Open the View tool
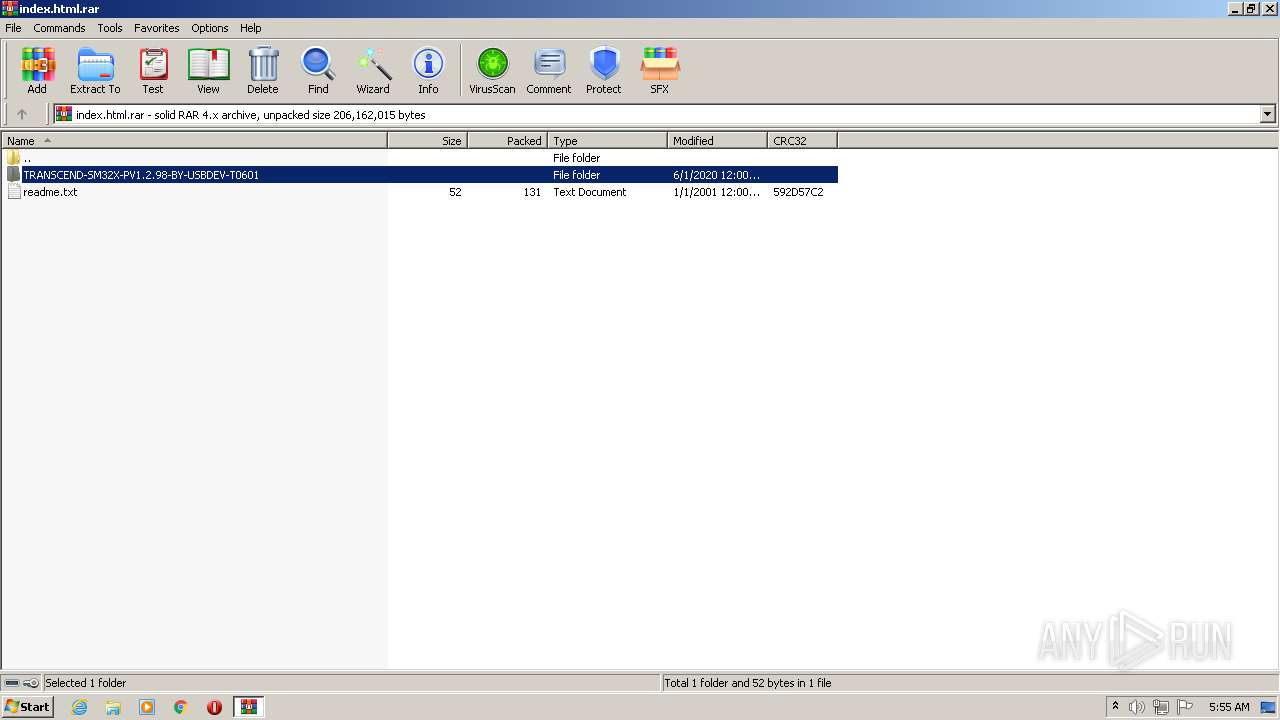This screenshot has height=720, width=1280. 208,70
